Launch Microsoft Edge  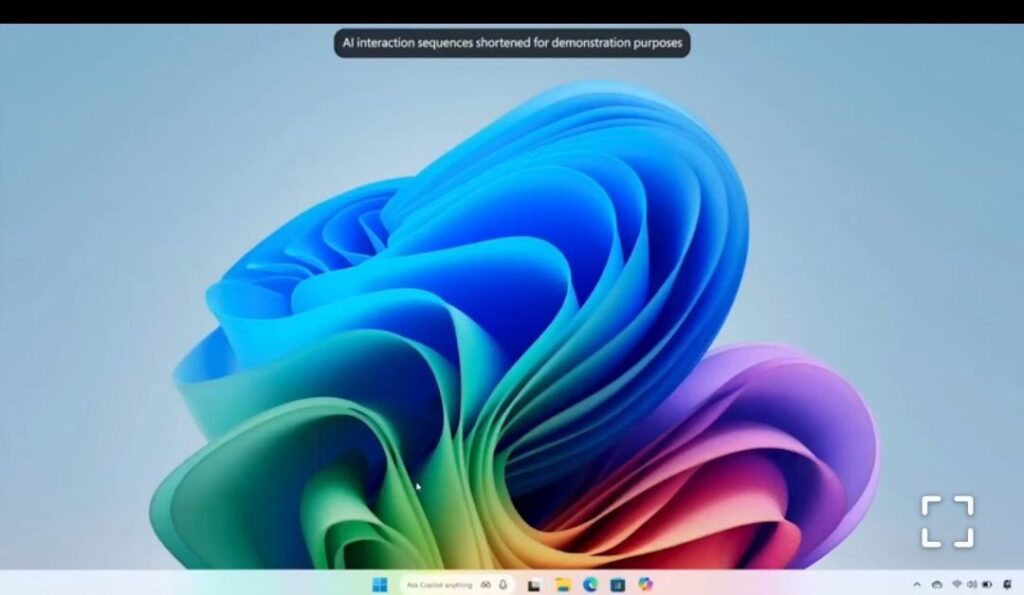[x=590, y=583]
